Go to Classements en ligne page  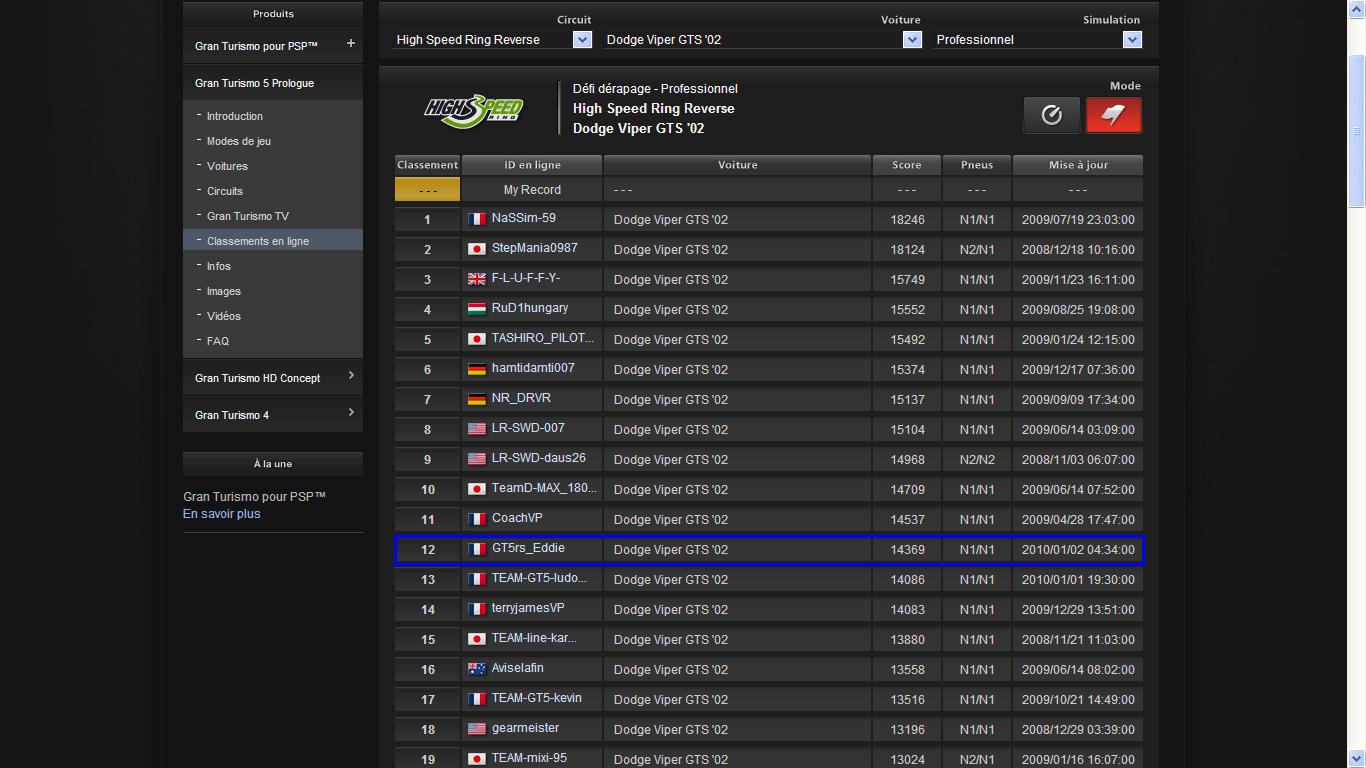click(257, 241)
